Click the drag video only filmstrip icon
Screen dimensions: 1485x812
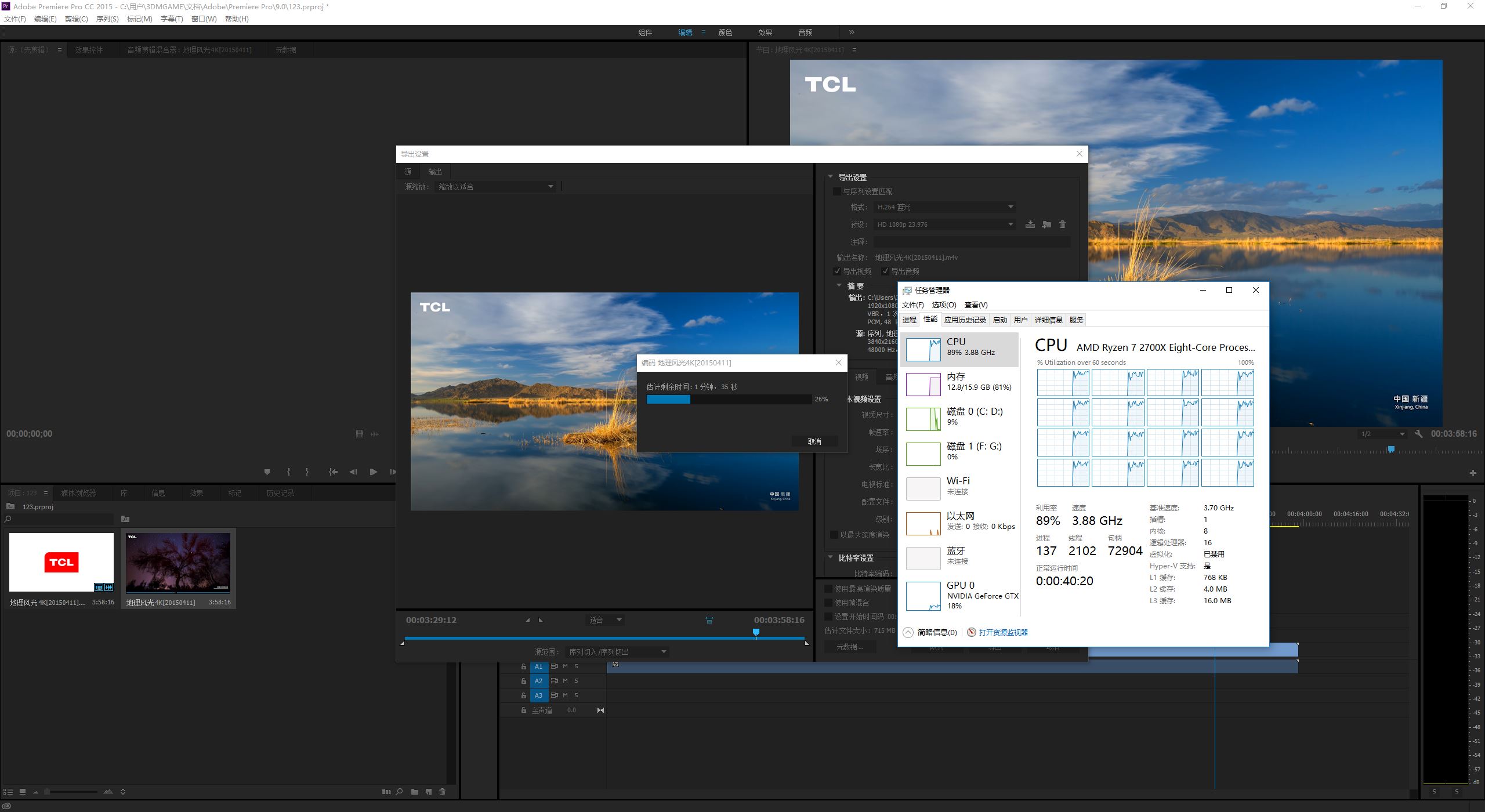360,434
